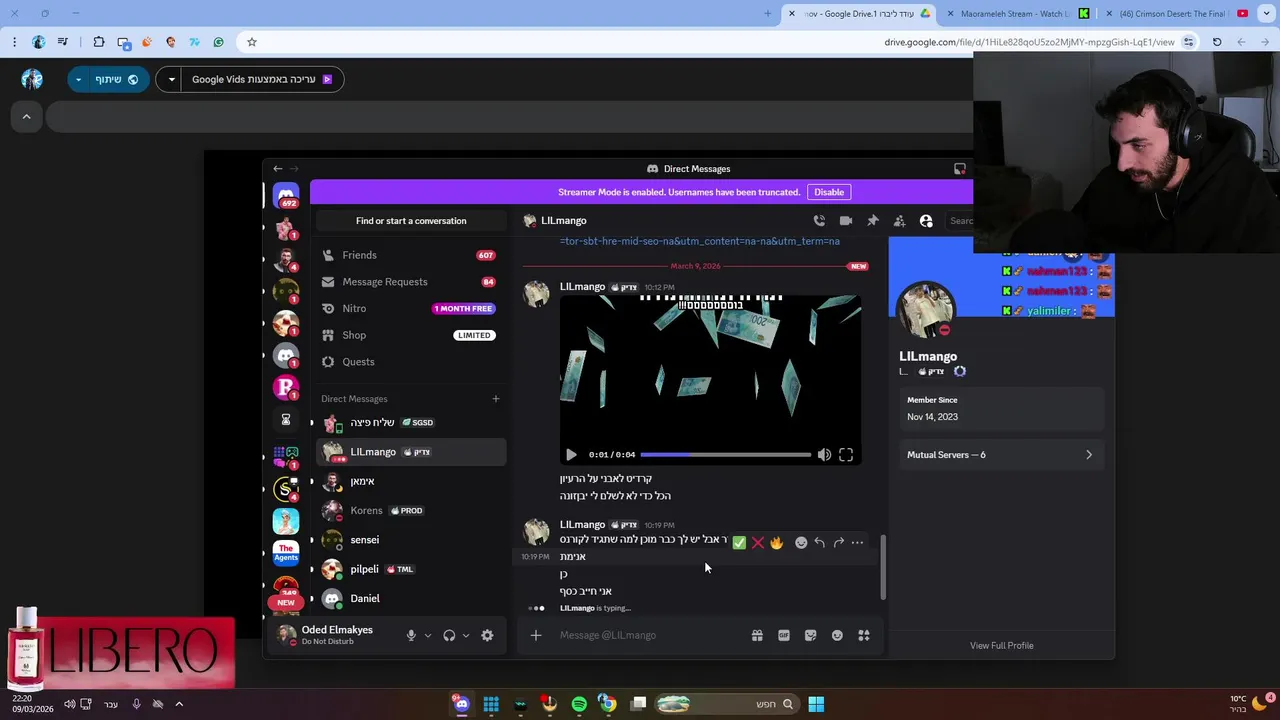Screen dimensions: 1280x720
Task: Open the sticker picker
Action: (x=811, y=635)
